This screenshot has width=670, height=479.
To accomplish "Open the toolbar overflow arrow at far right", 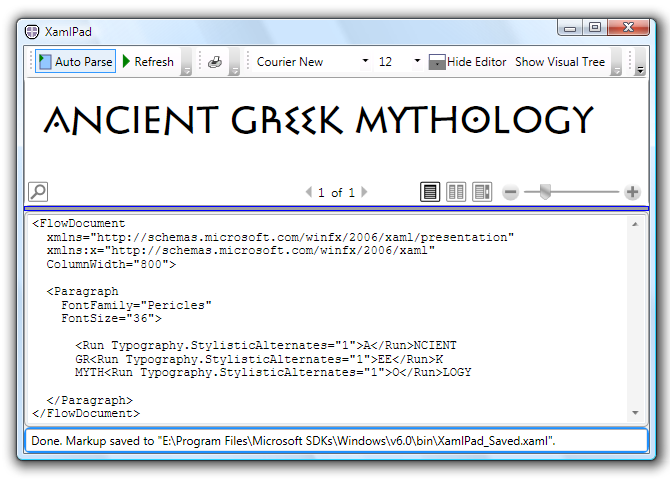I will pyautogui.click(x=640, y=62).
